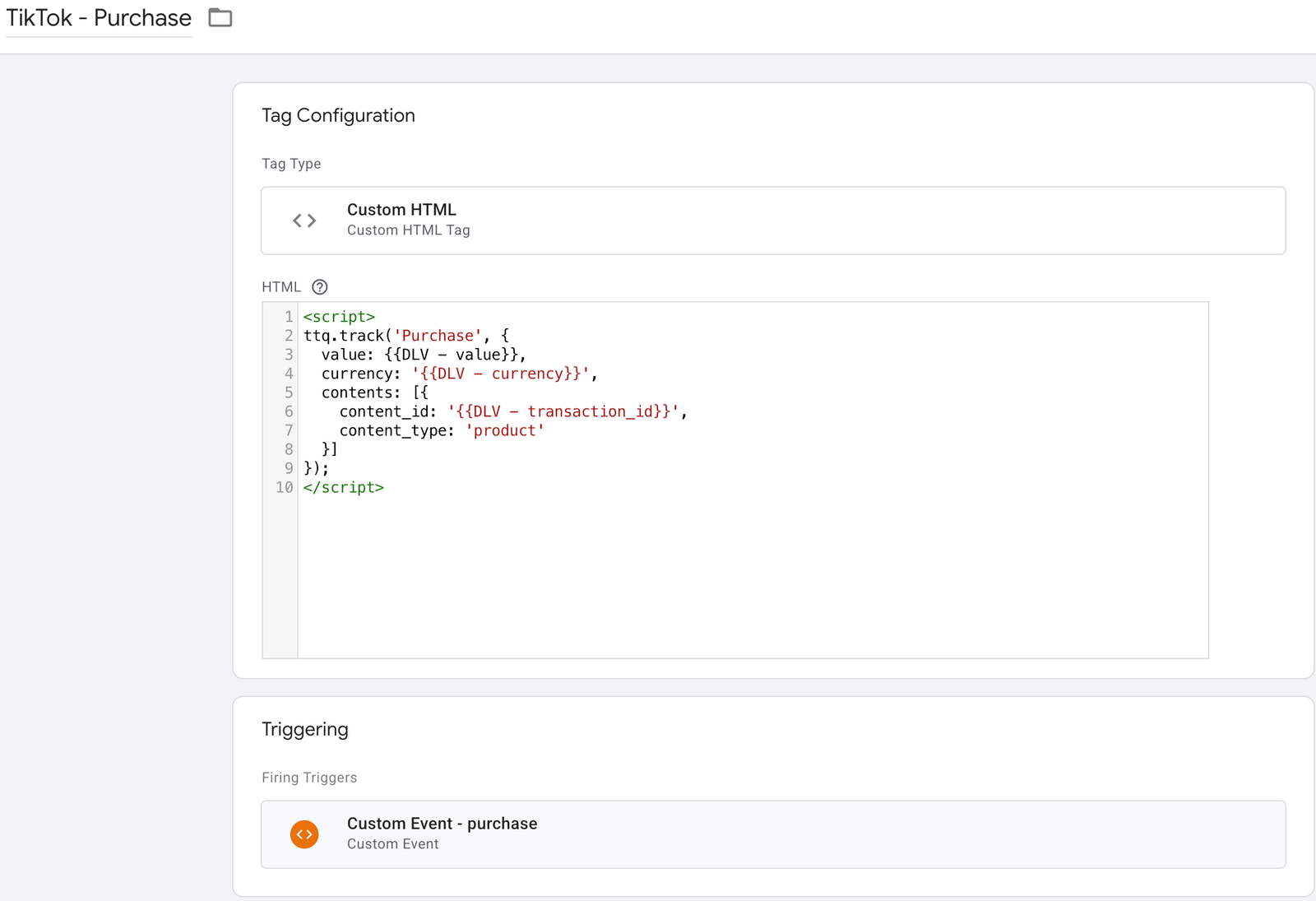The image size is (1316, 901).
Task: Click the }] line in code editor
Action: tap(330, 449)
